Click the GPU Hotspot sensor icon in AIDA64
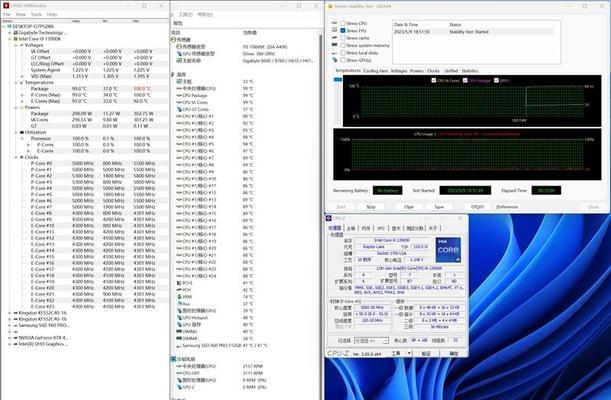The image size is (611, 400). pyautogui.click(x=179, y=318)
